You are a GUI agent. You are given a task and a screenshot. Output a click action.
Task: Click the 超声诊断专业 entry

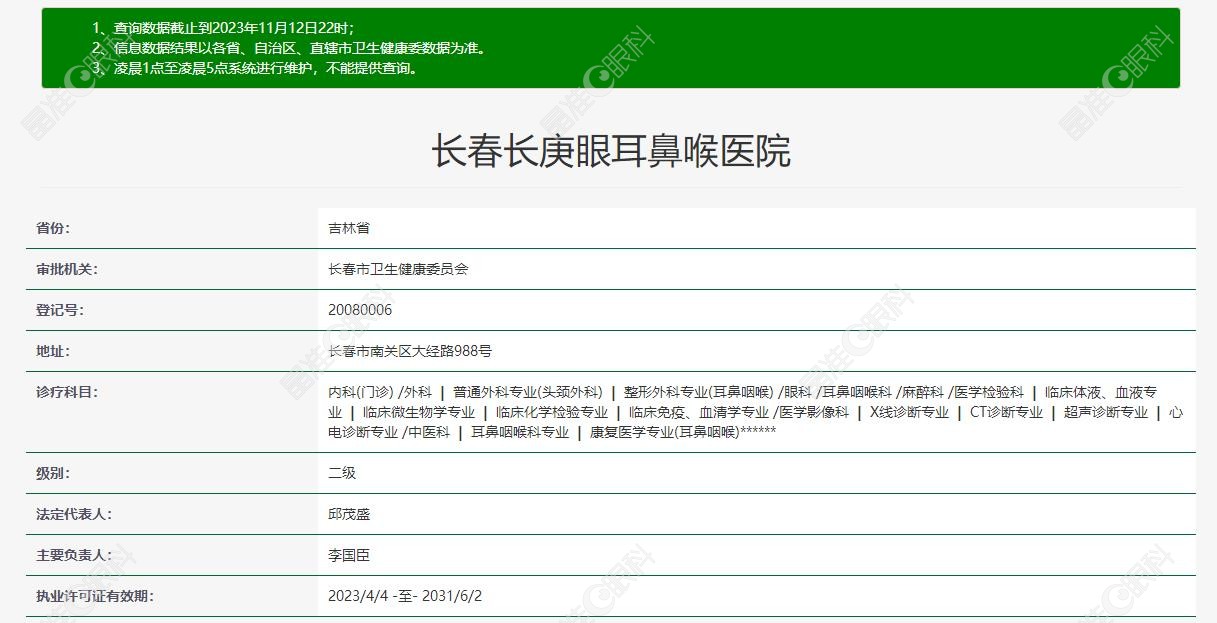tap(1105, 412)
